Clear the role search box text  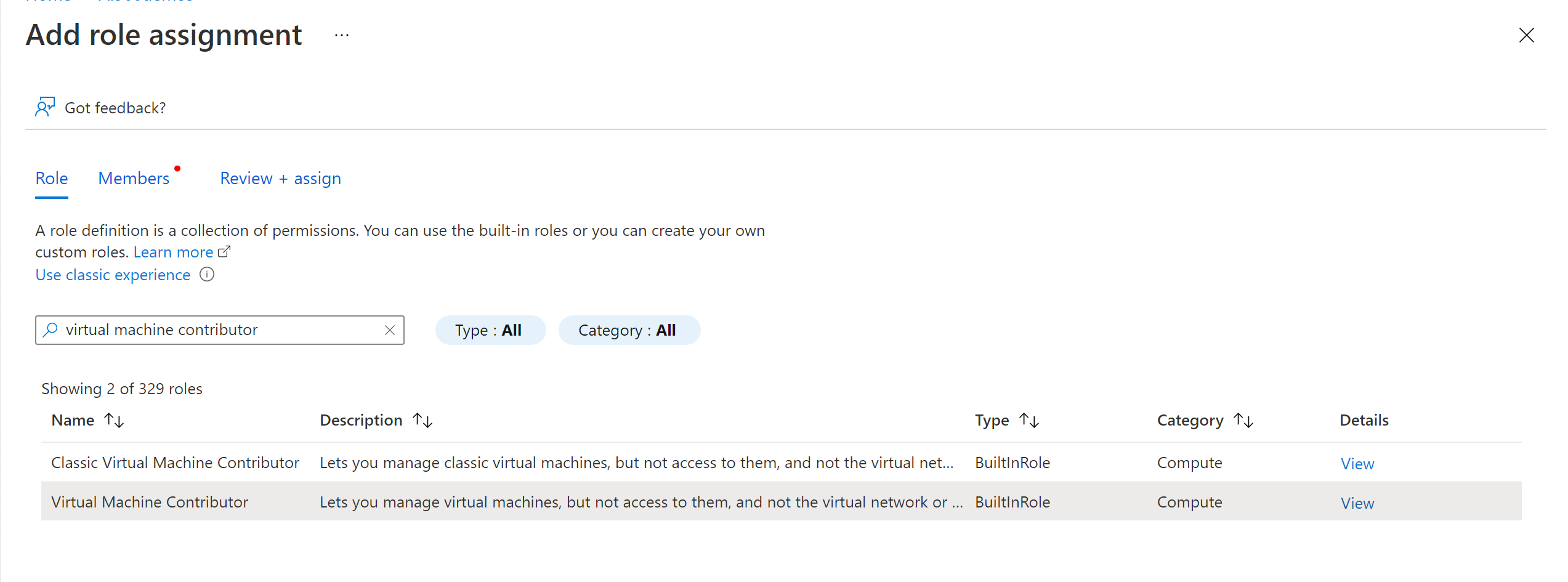coord(390,330)
